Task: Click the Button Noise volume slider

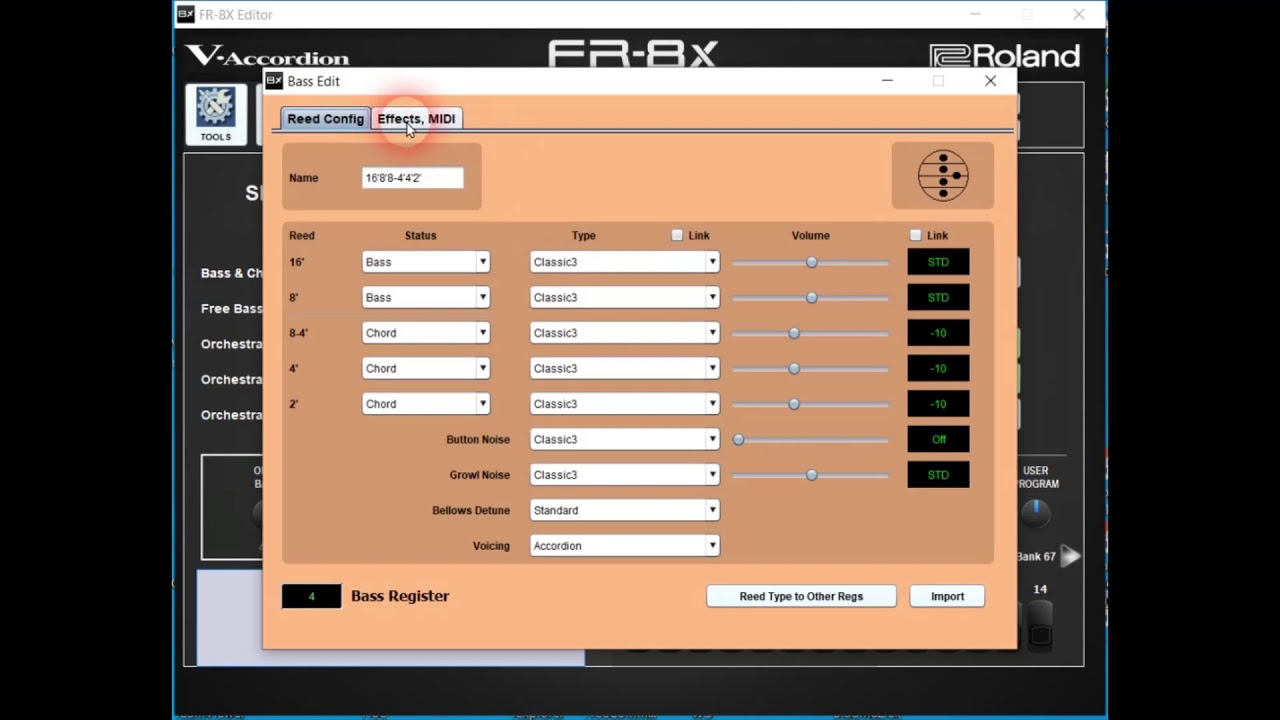Action: (811, 439)
